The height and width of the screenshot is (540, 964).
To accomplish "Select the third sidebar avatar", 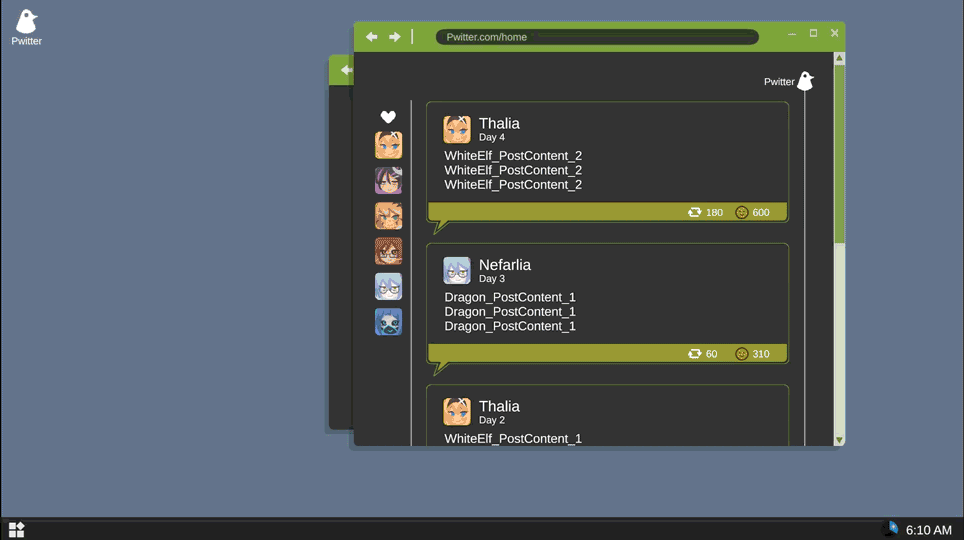I will coord(388,216).
